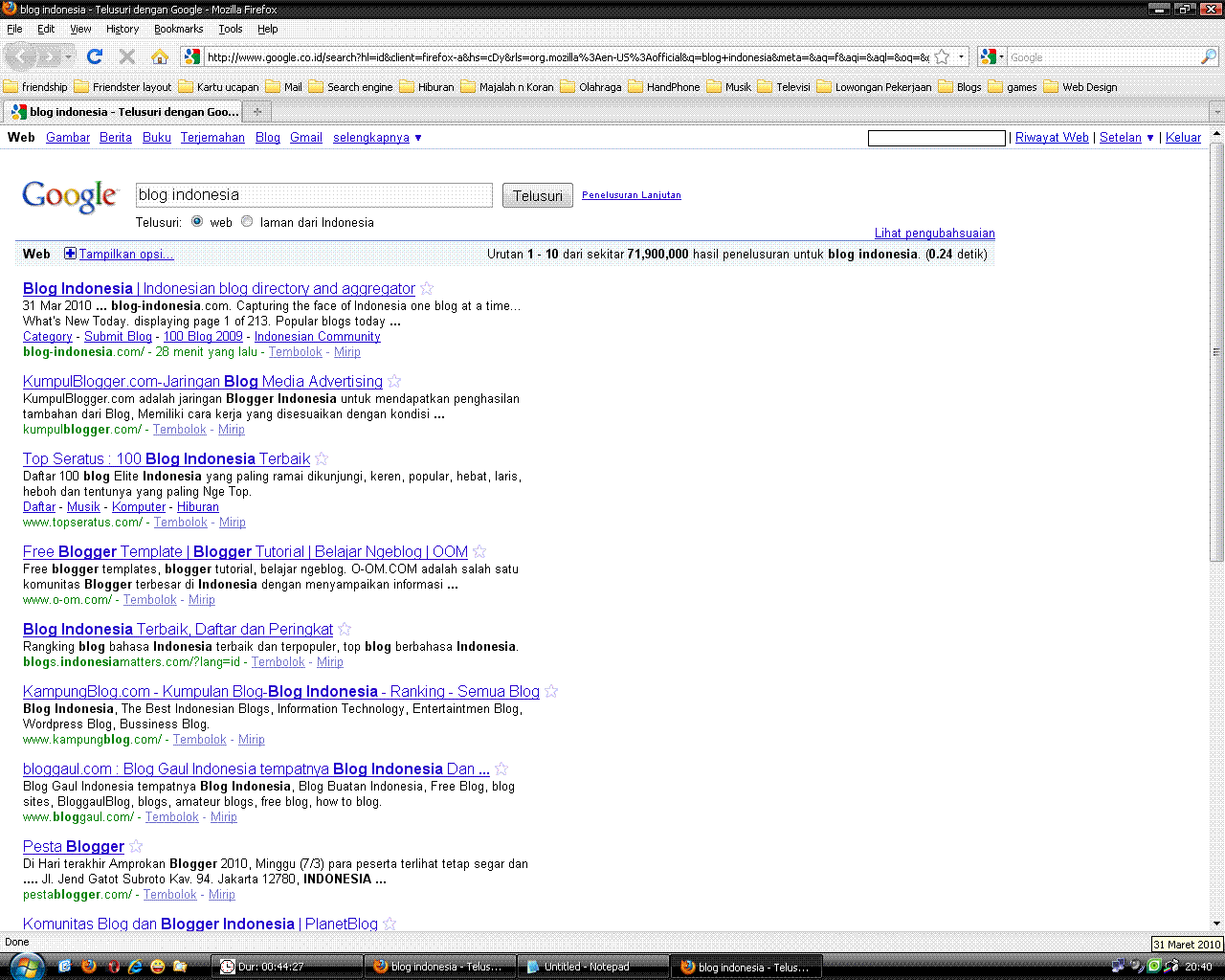The image size is (1225, 980).
Task: Open the Lowongan Pekerjaan bookmarks folder
Action: (x=874, y=87)
